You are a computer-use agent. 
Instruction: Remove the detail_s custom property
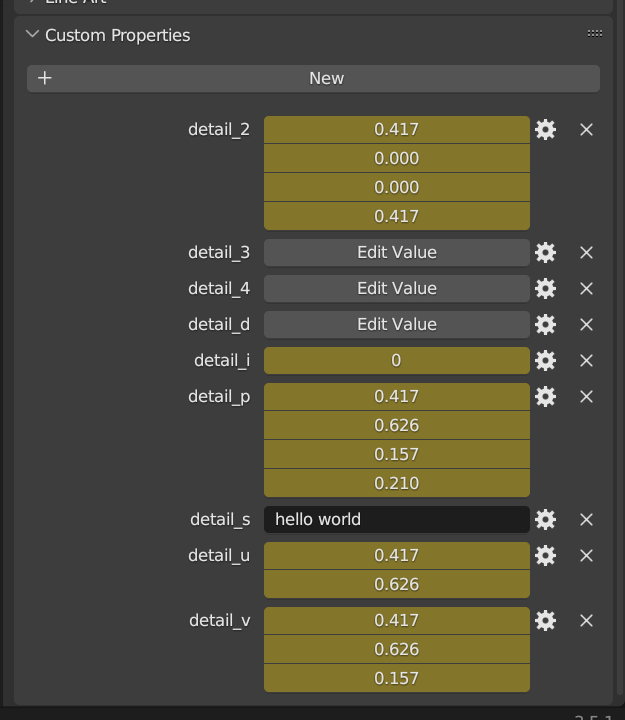(x=586, y=519)
